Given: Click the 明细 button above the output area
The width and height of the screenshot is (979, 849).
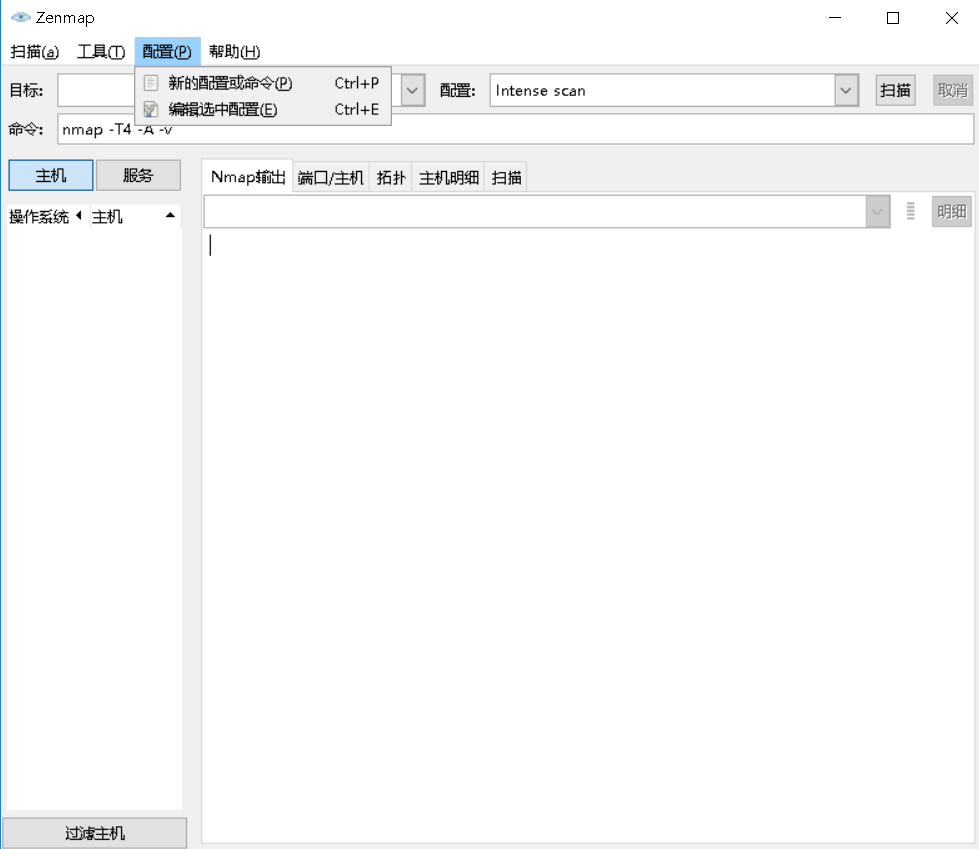Looking at the screenshot, I should point(950,211).
